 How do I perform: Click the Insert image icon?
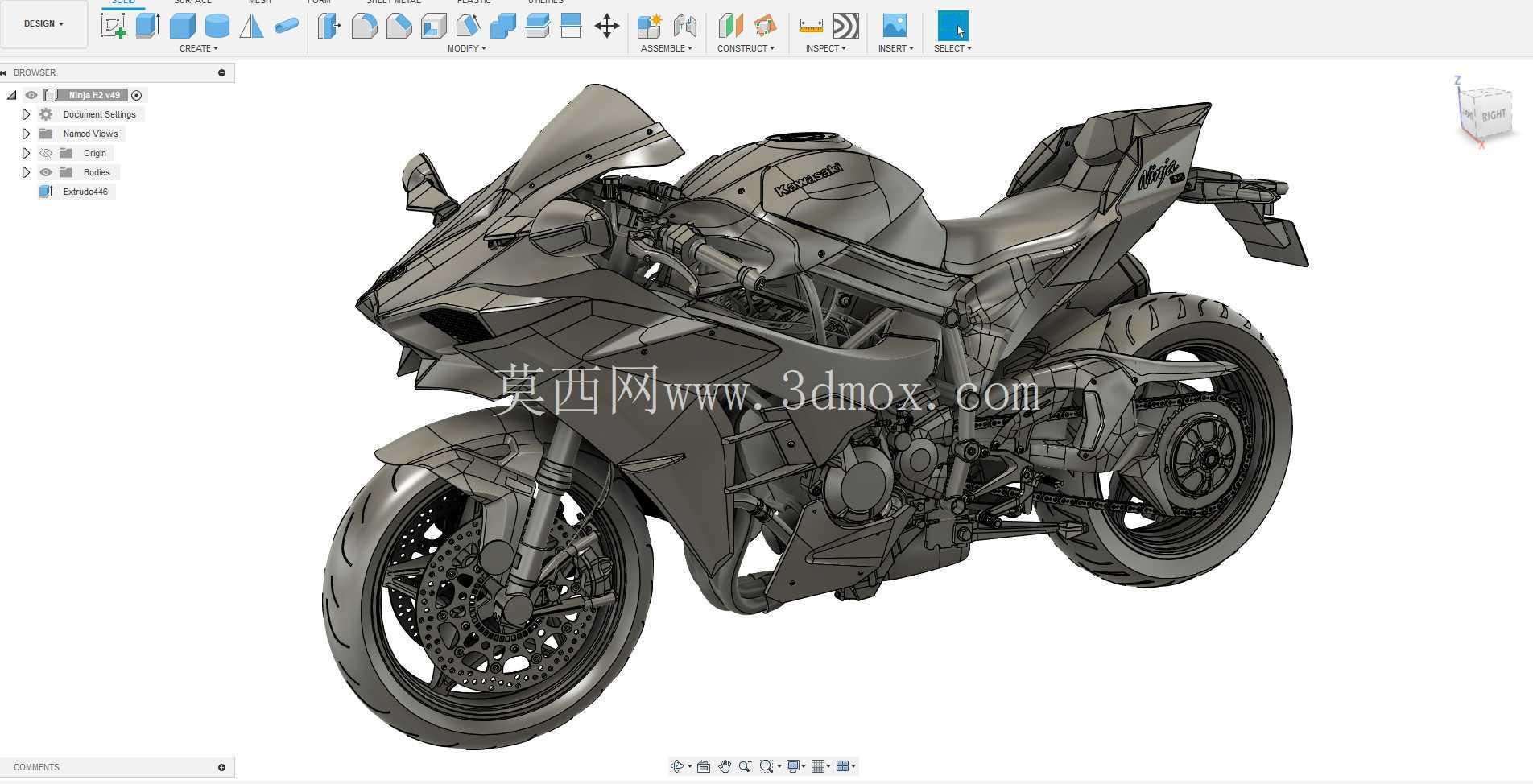(895, 26)
